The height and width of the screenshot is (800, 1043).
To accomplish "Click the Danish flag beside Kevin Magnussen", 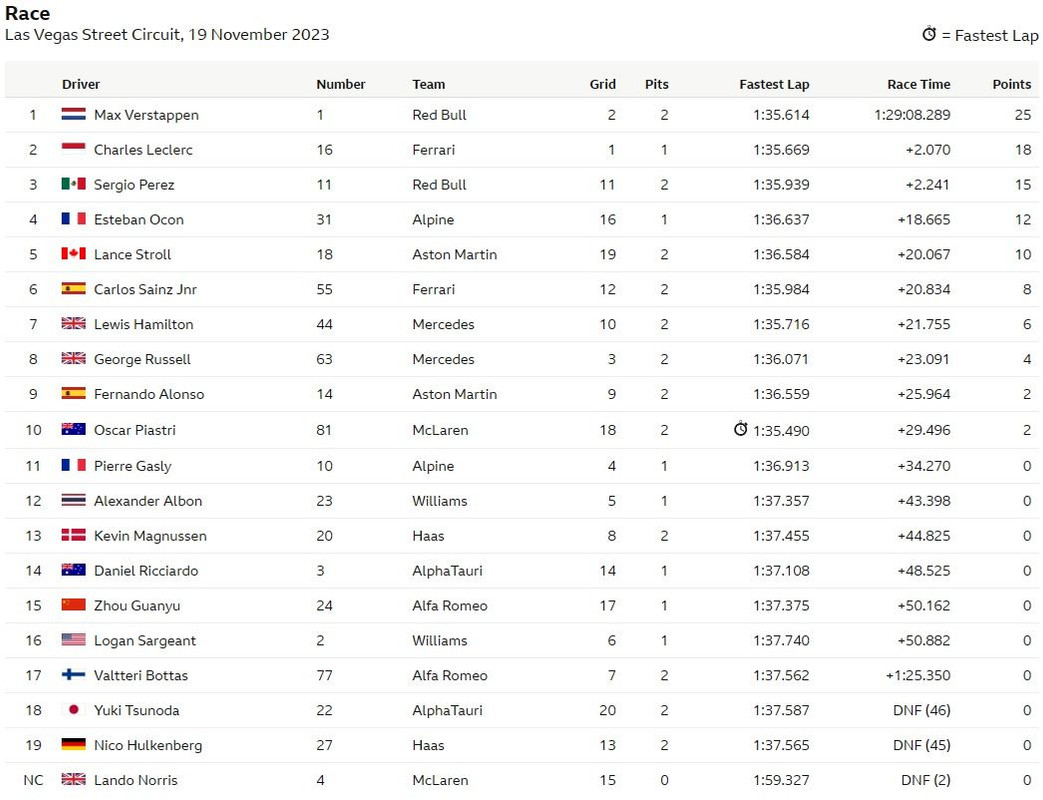I will [x=73, y=535].
